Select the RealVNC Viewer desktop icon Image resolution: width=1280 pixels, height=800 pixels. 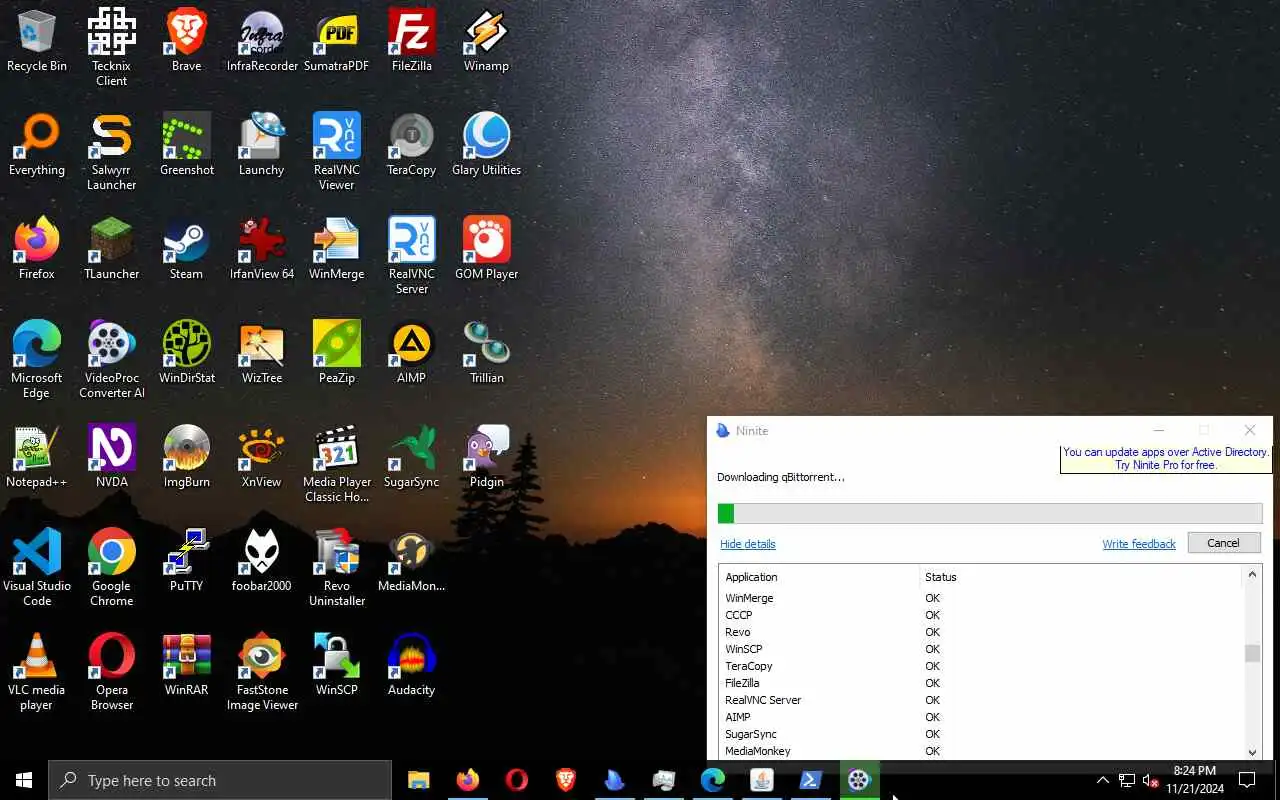[337, 152]
